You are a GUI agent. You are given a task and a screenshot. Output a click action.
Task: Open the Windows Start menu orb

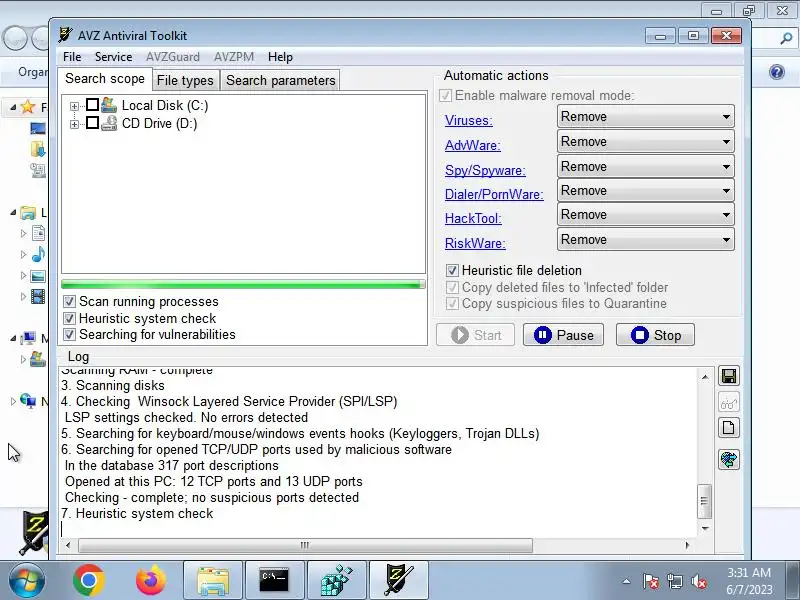click(x=27, y=581)
